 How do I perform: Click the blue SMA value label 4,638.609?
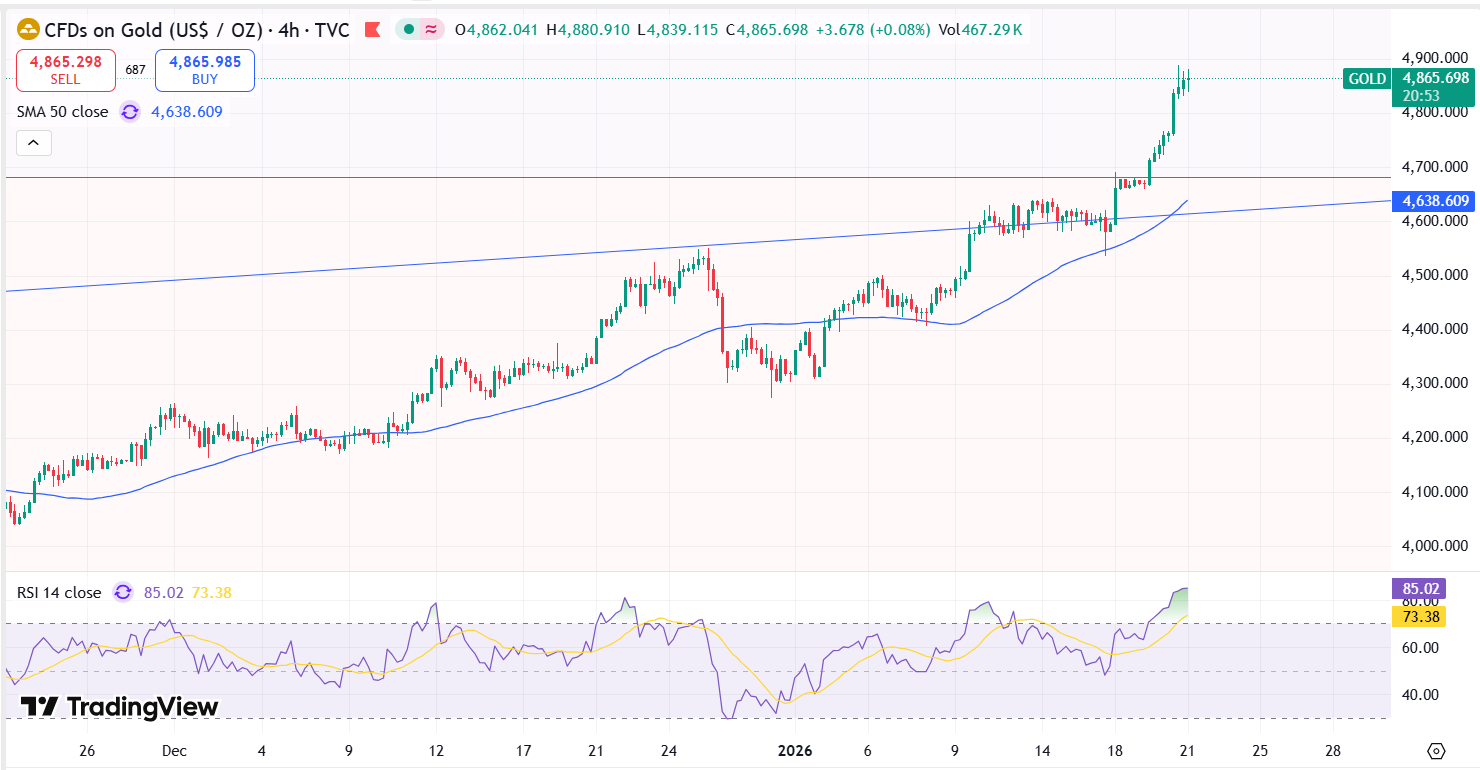(x=1432, y=201)
